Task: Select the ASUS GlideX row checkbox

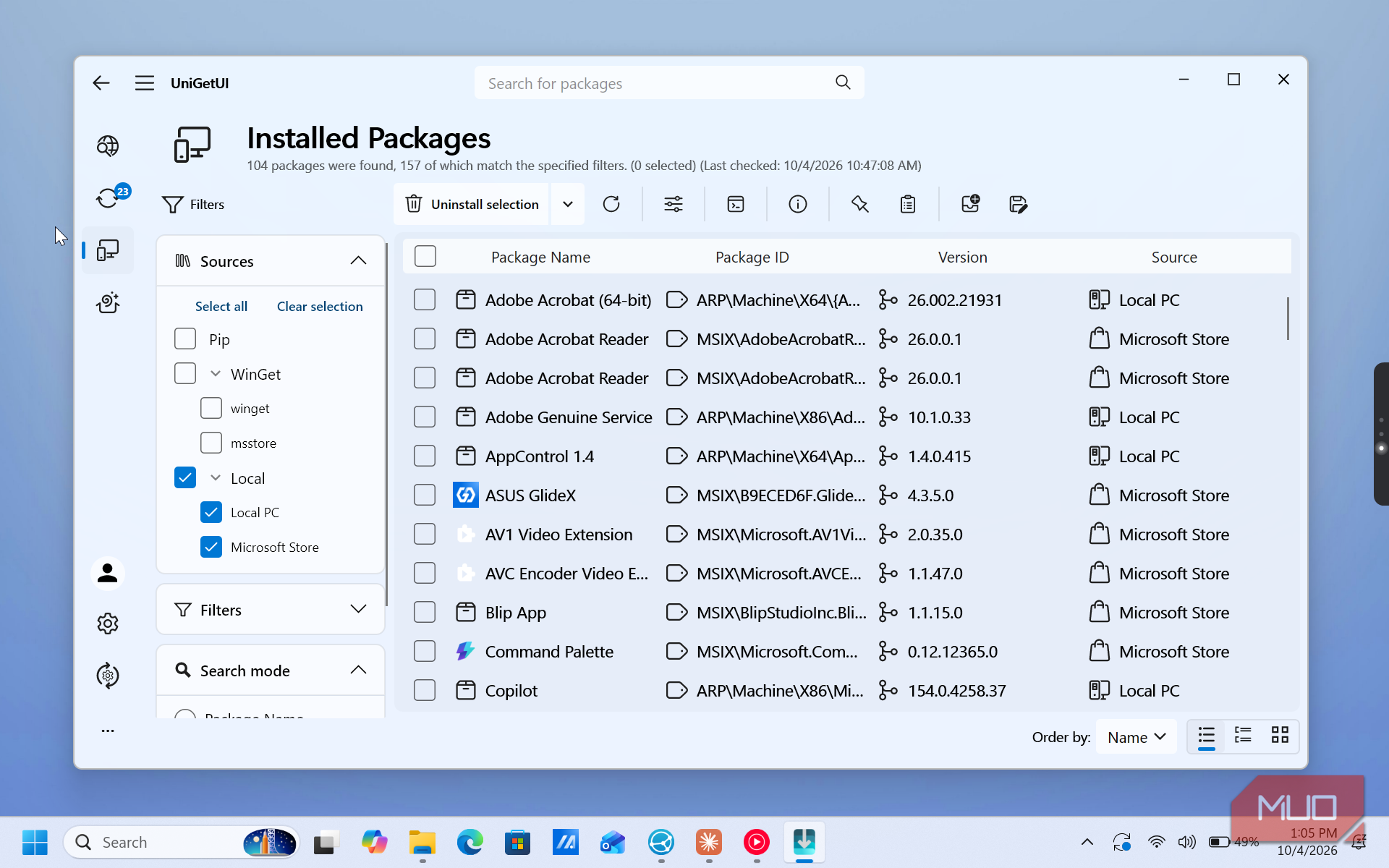Action: pos(425,495)
